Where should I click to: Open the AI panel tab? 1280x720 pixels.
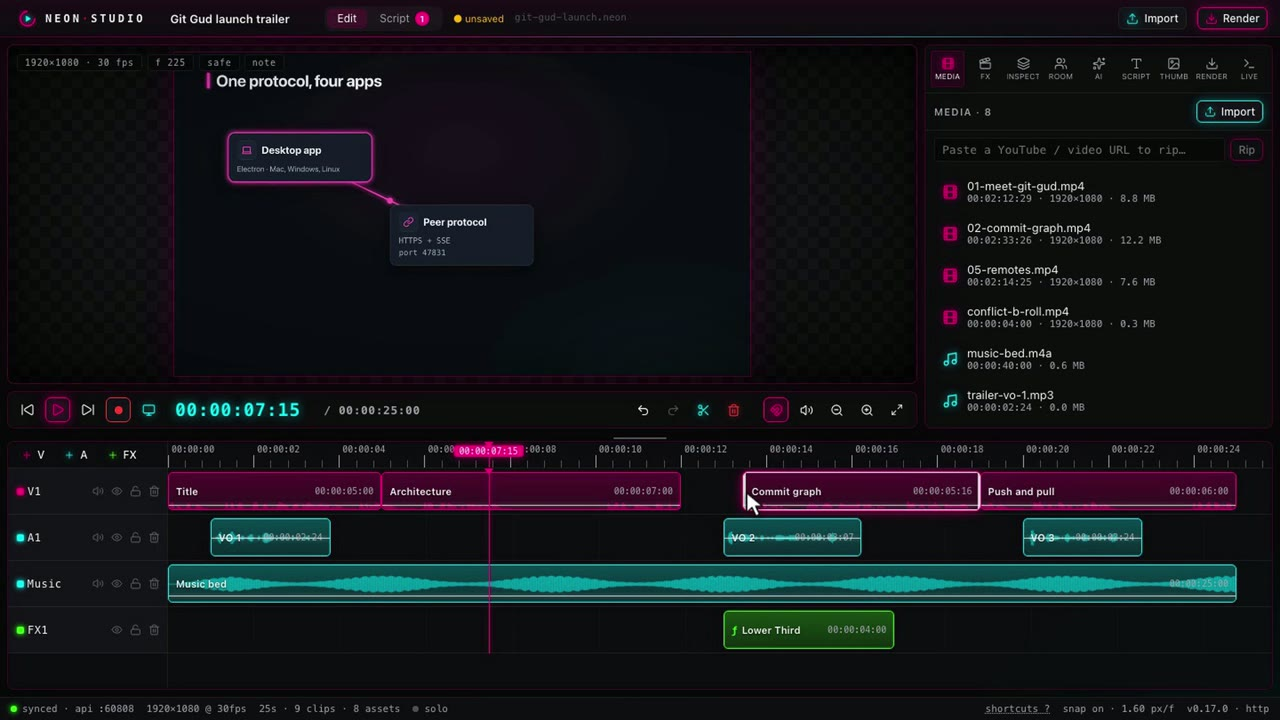coord(1098,68)
